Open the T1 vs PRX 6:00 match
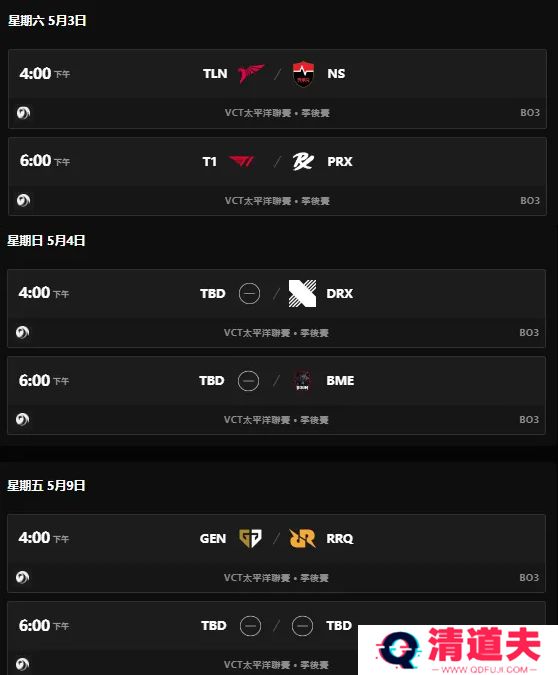 [277, 176]
